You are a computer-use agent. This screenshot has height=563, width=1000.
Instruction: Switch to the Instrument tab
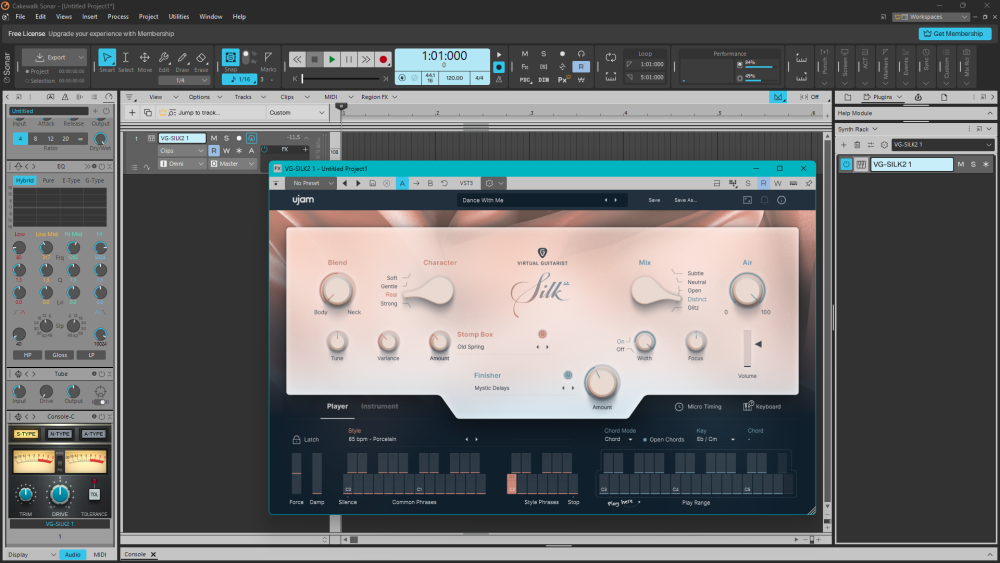pos(379,406)
